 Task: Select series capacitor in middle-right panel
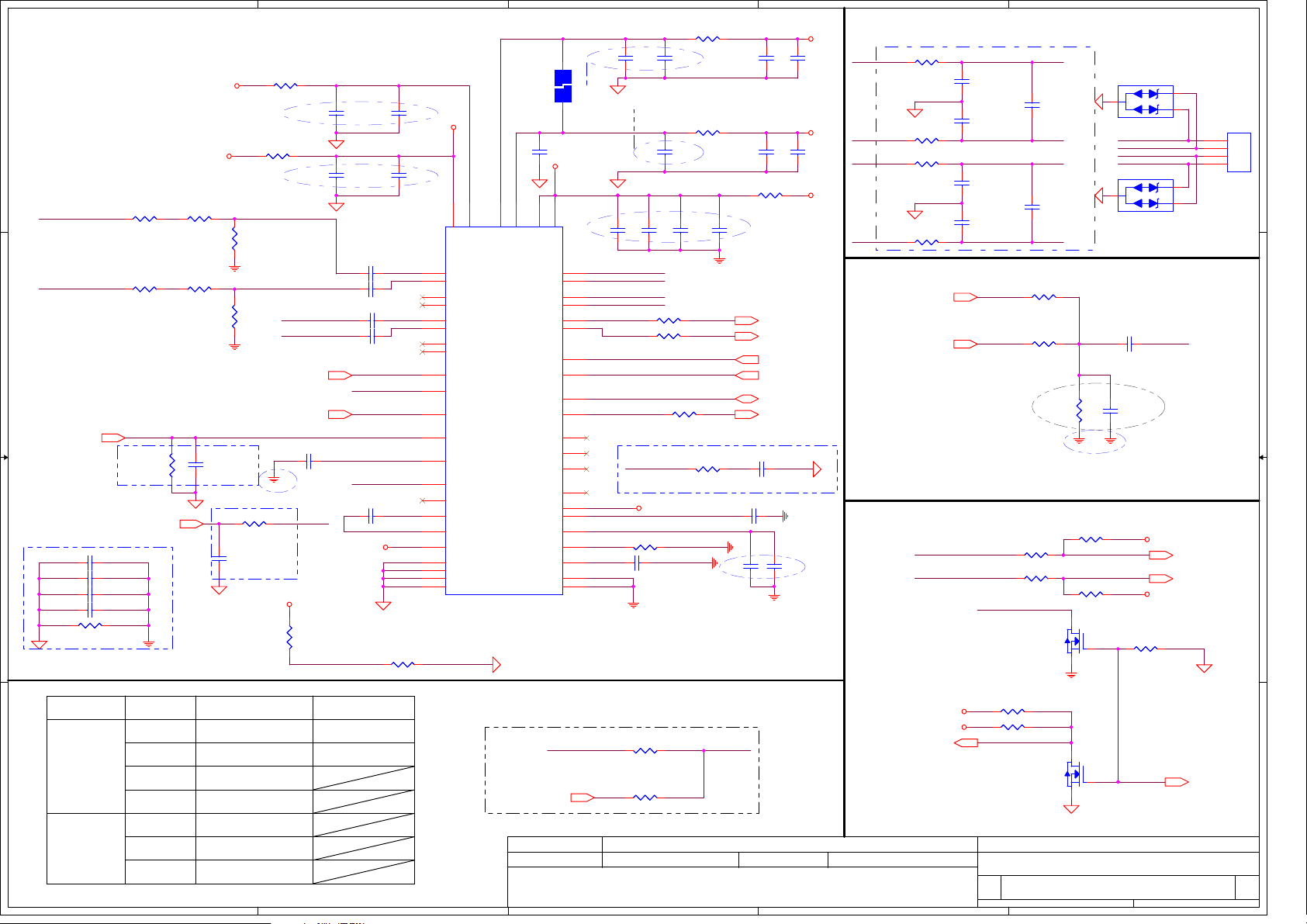[x=1129, y=344]
